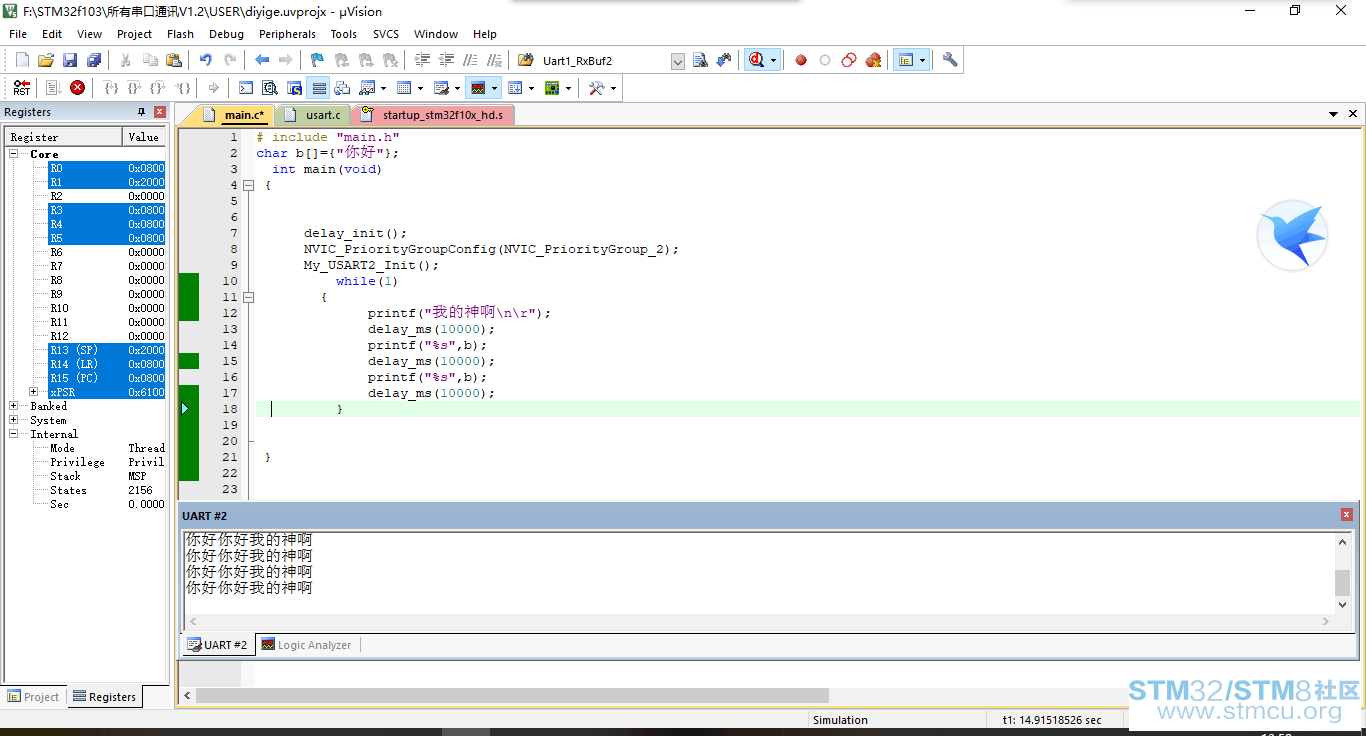Close the UART #2 window
1366x736 pixels.
pyautogui.click(x=1346, y=514)
